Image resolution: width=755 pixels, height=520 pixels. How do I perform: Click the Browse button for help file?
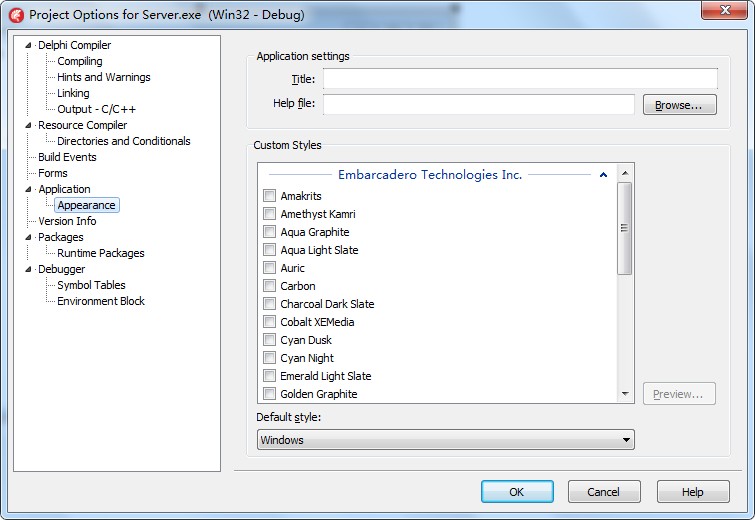coord(679,105)
